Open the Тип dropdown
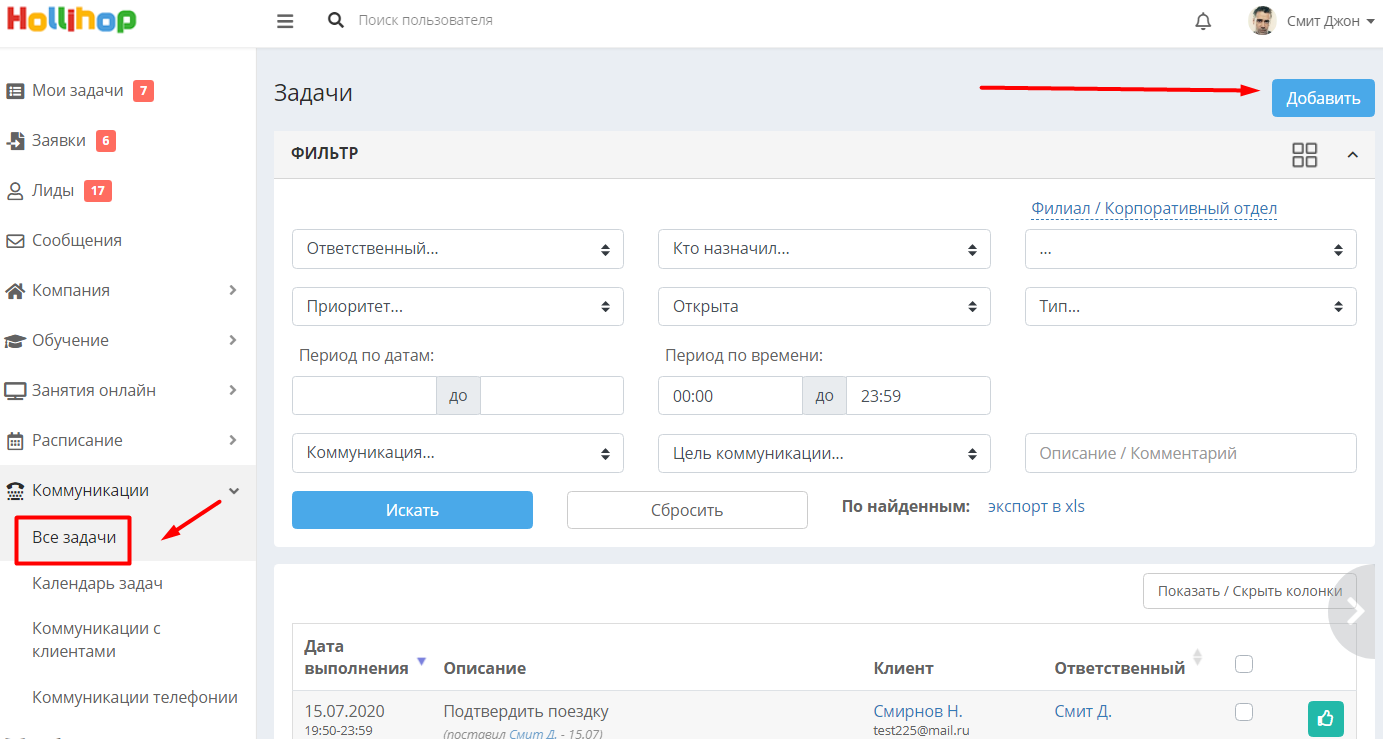The width and height of the screenshot is (1383, 739). click(1191, 306)
